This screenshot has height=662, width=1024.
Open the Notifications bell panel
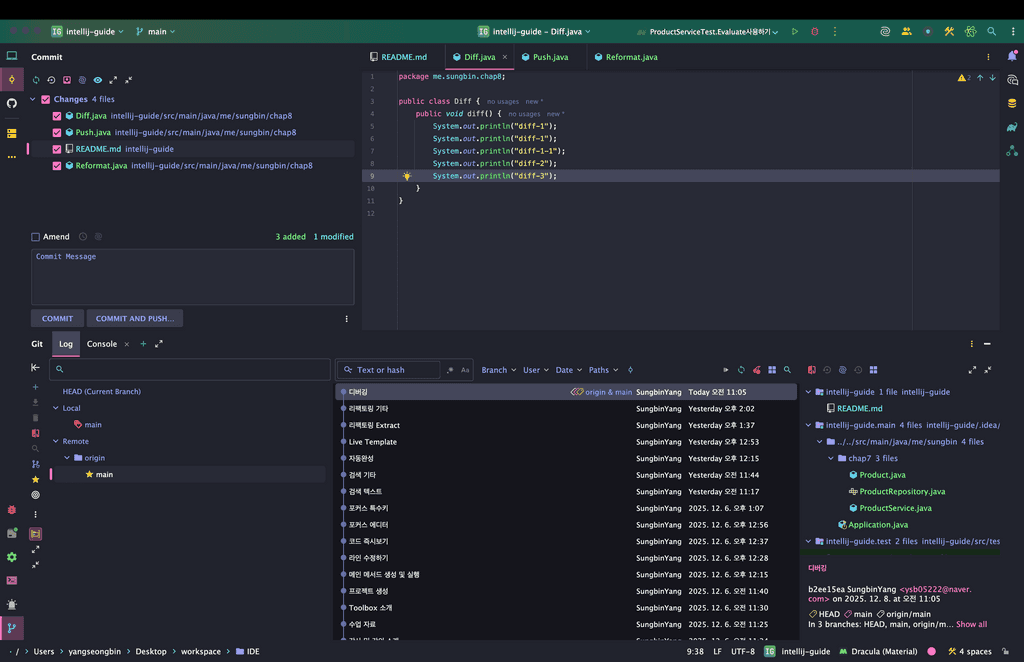point(1012,56)
